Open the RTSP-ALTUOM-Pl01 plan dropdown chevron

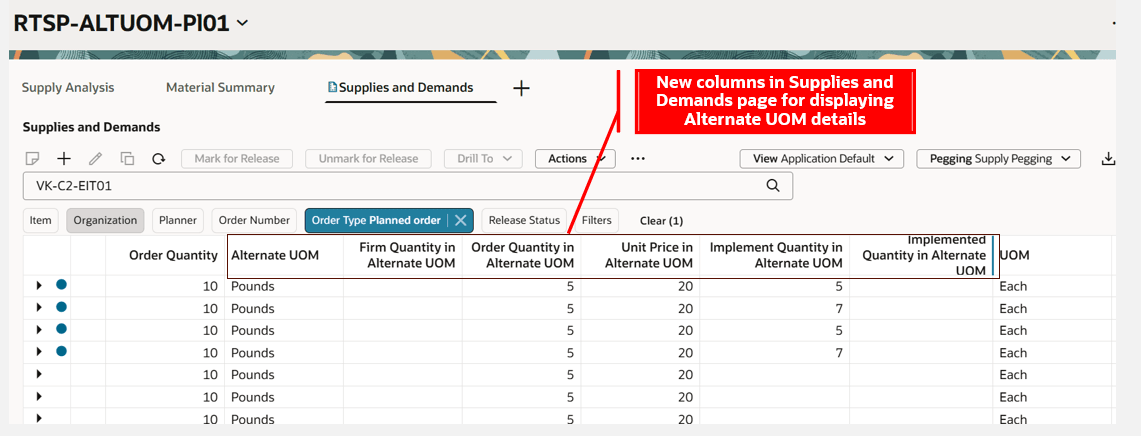click(242, 23)
